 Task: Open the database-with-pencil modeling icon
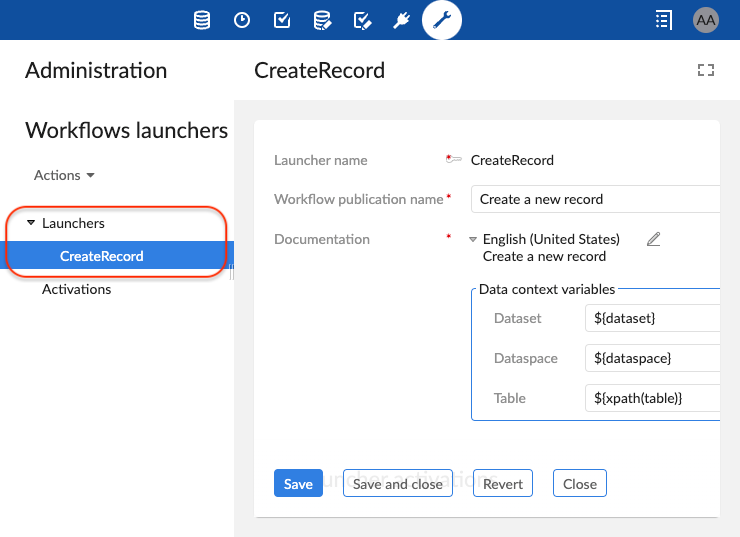coord(322,20)
